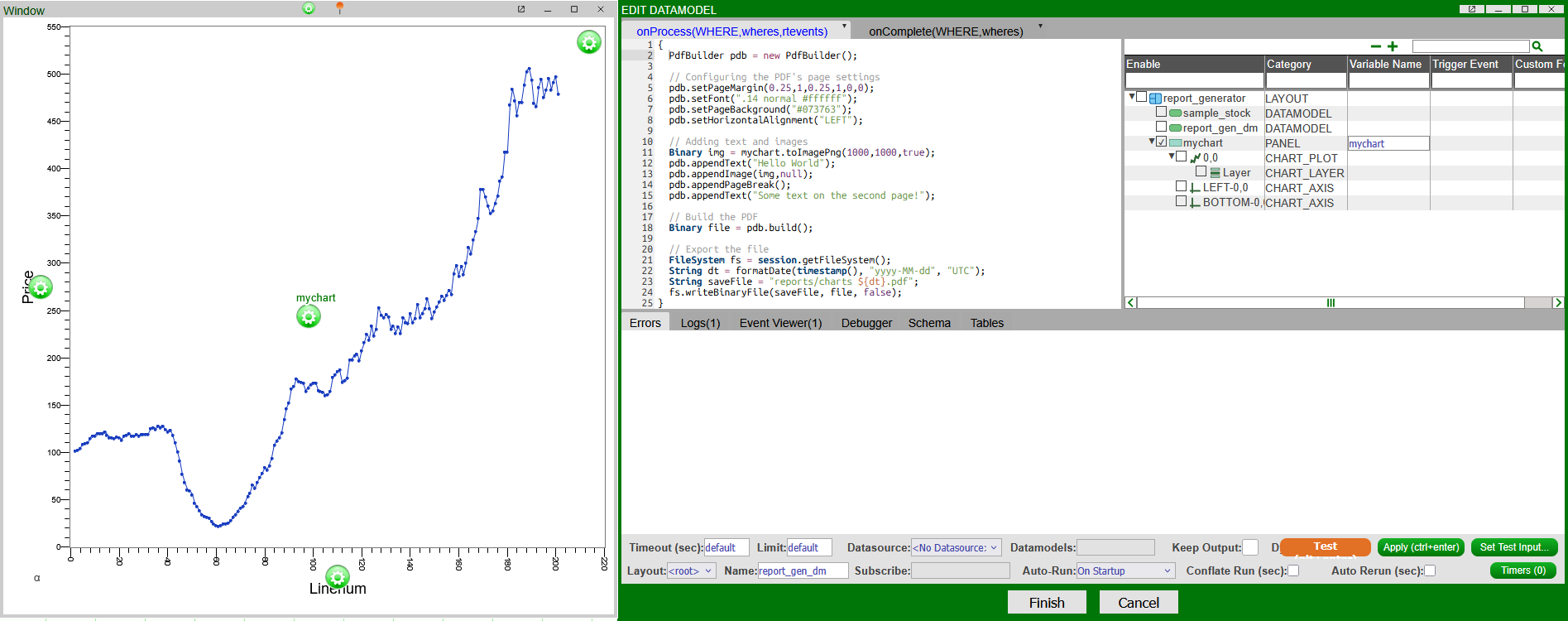Click the orange pin icon in the Window title bar

tap(339, 8)
